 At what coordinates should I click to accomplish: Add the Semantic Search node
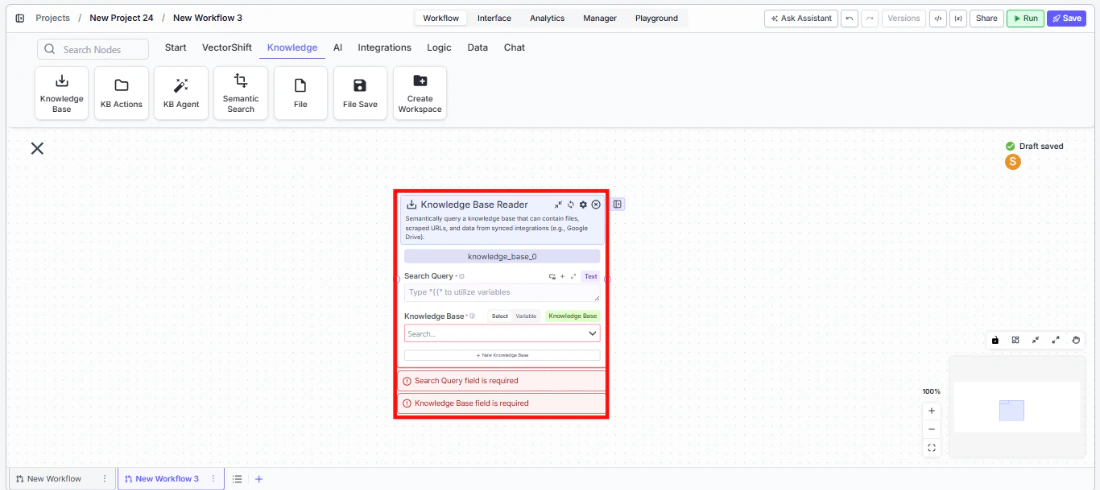[x=241, y=93]
